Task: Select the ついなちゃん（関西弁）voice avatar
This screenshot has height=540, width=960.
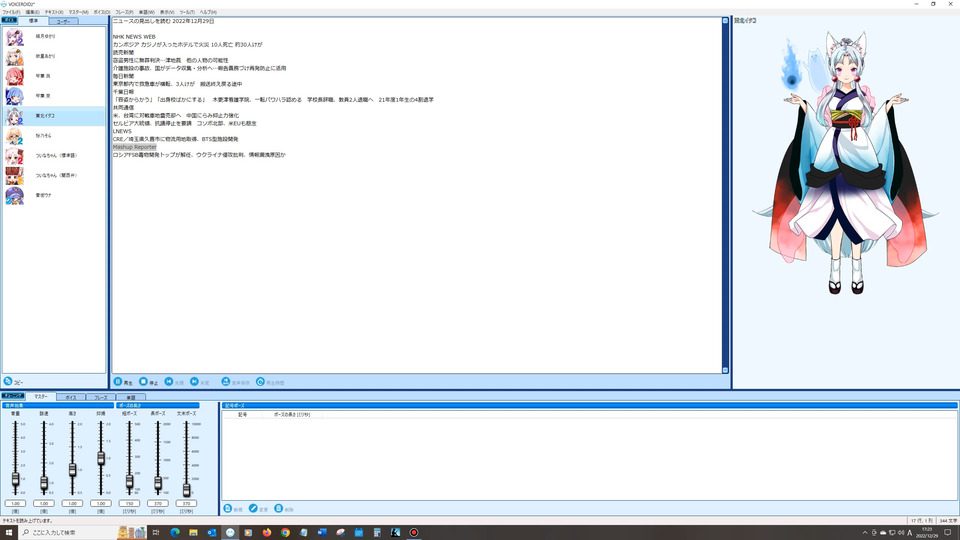Action: pyautogui.click(x=14, y=175)
